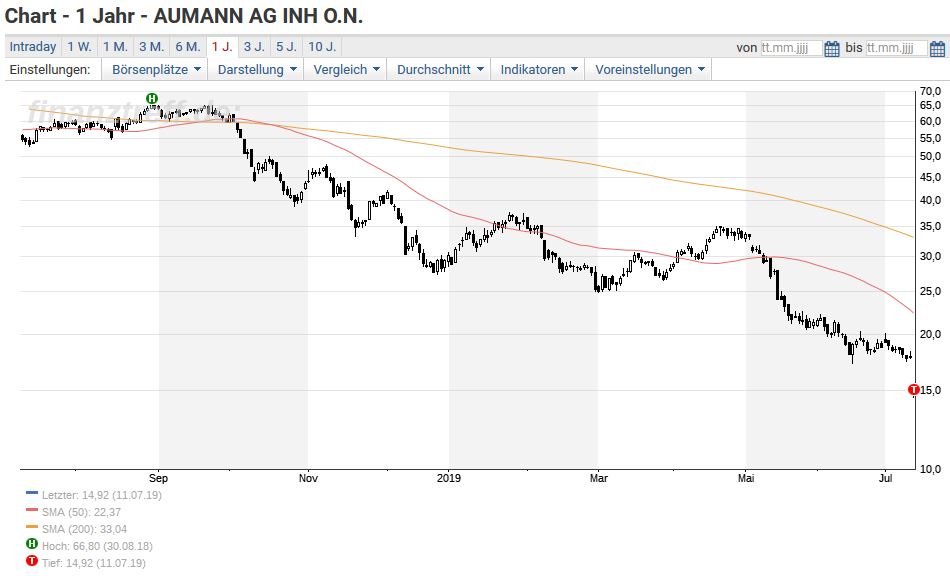Click the '70,0' price axis label
The height and width of the screenshot is (576, 950).
pos(931,91)
